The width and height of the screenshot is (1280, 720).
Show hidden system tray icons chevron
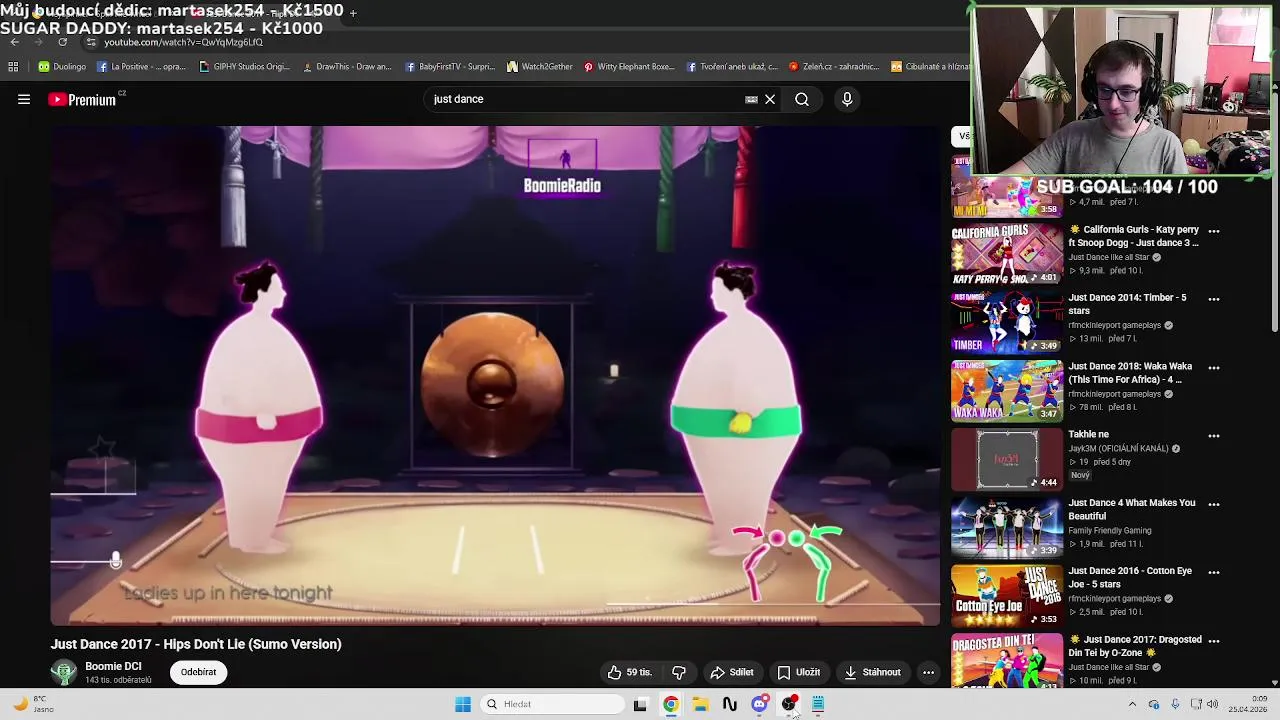pos(1132,704)
